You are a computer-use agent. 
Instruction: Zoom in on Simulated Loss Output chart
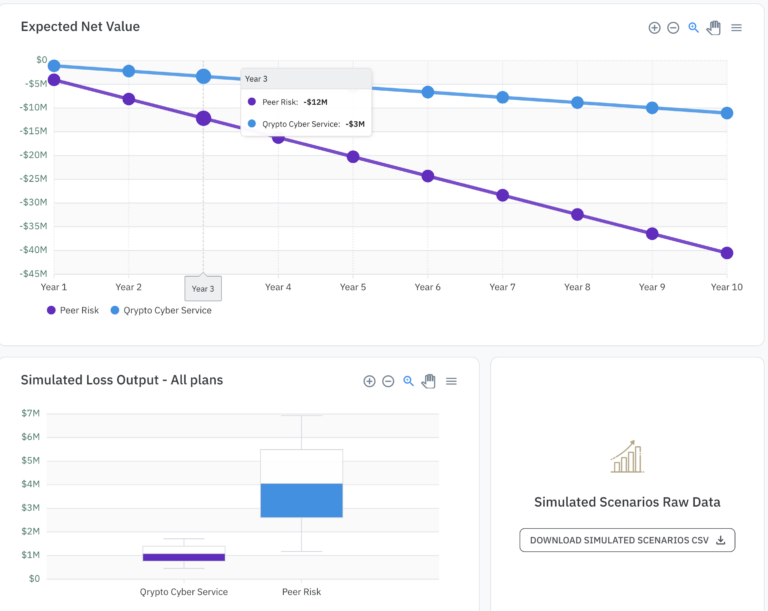(369, 381)
